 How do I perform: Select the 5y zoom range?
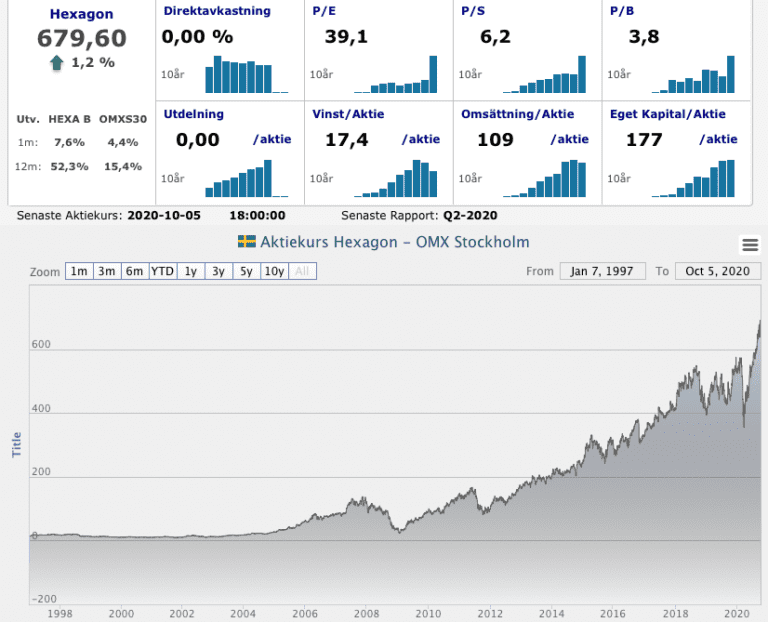tap(245, 271)
